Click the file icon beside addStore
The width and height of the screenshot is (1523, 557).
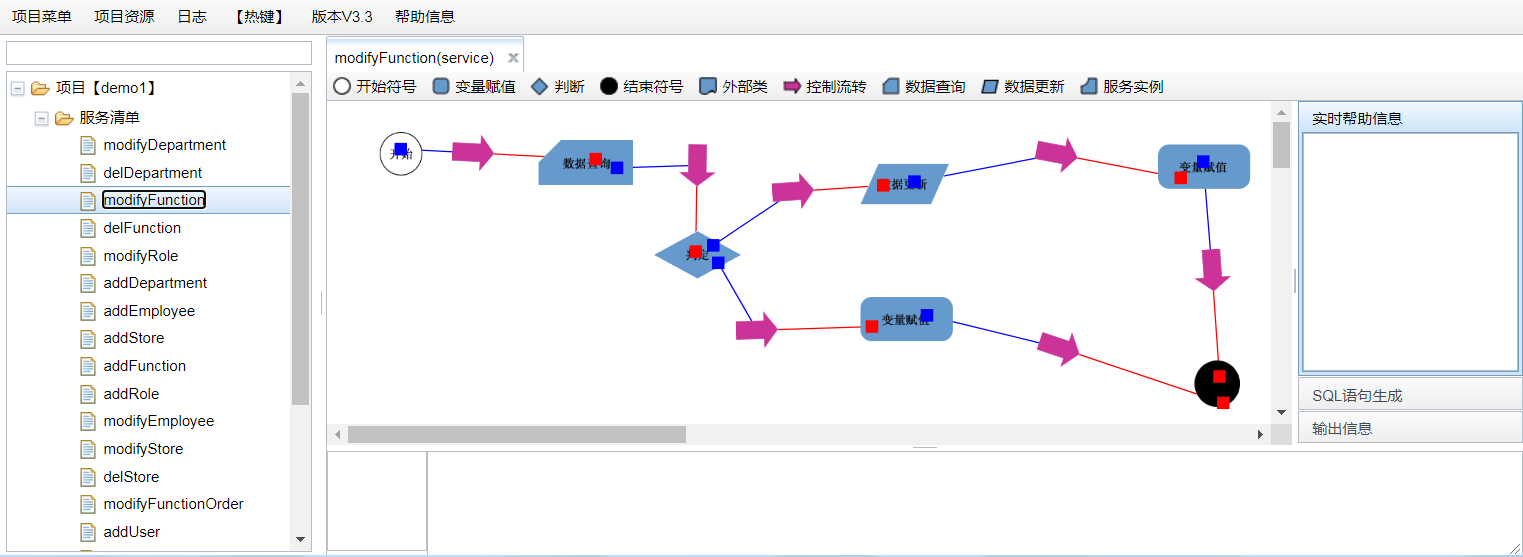[x=88, y=338]
